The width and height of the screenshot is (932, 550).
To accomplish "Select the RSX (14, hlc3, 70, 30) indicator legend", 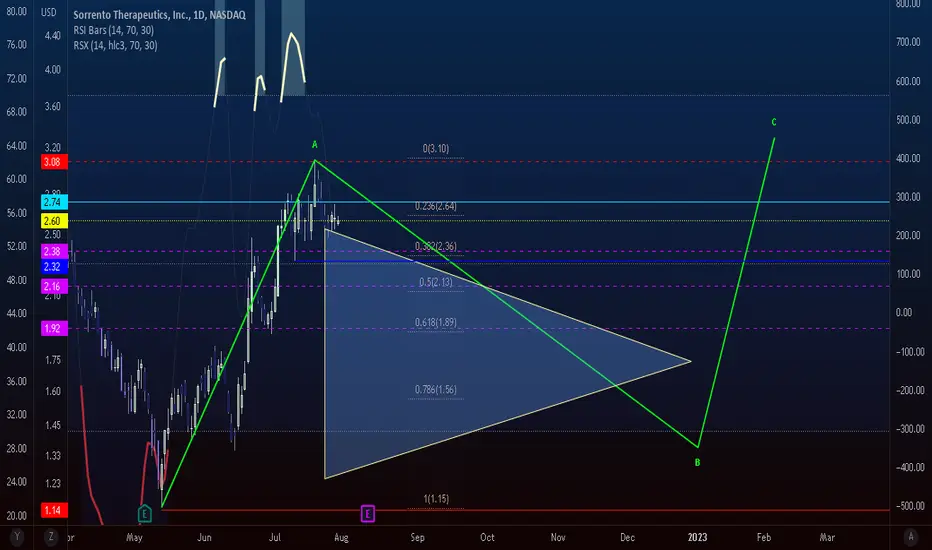I will (x=115, y=45).
